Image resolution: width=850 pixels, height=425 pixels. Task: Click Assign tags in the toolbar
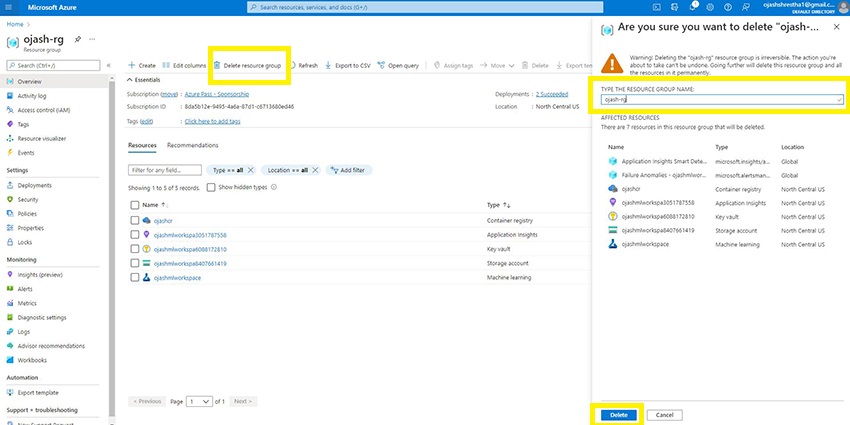(453, 66)
